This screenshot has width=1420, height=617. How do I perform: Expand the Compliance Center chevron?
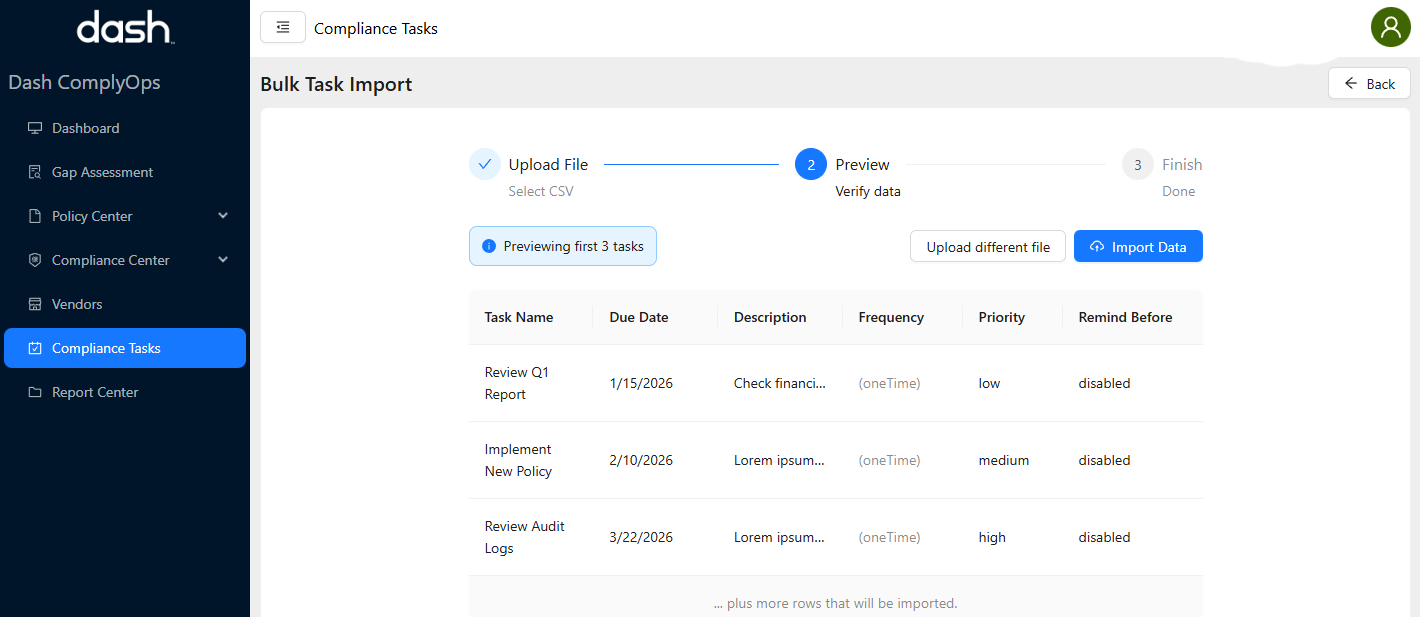tap(223, 260)
